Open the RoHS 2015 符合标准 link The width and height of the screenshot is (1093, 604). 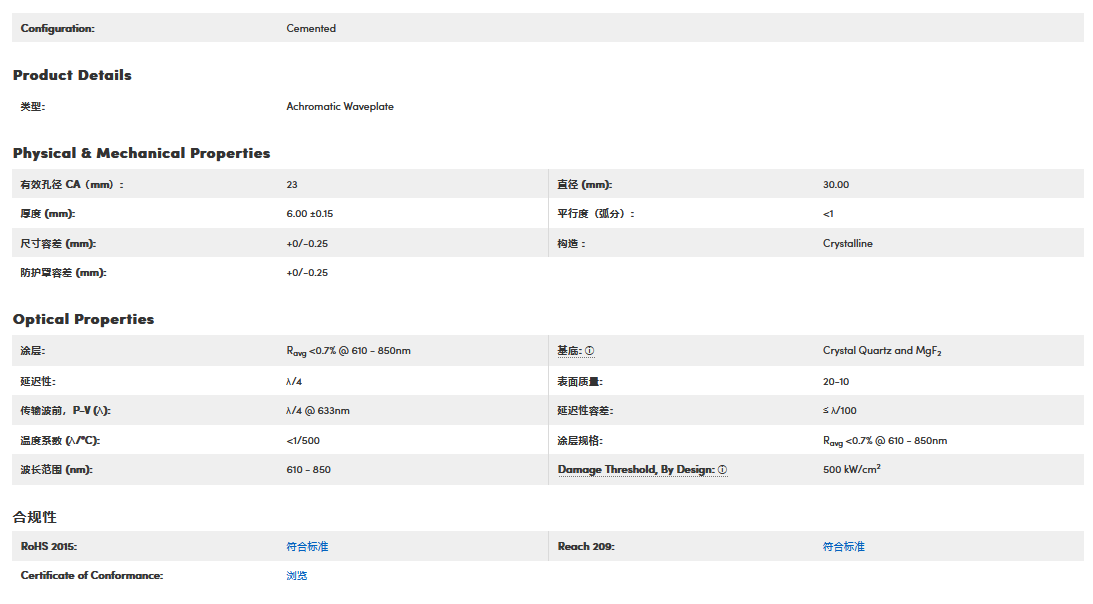[307, 547]
